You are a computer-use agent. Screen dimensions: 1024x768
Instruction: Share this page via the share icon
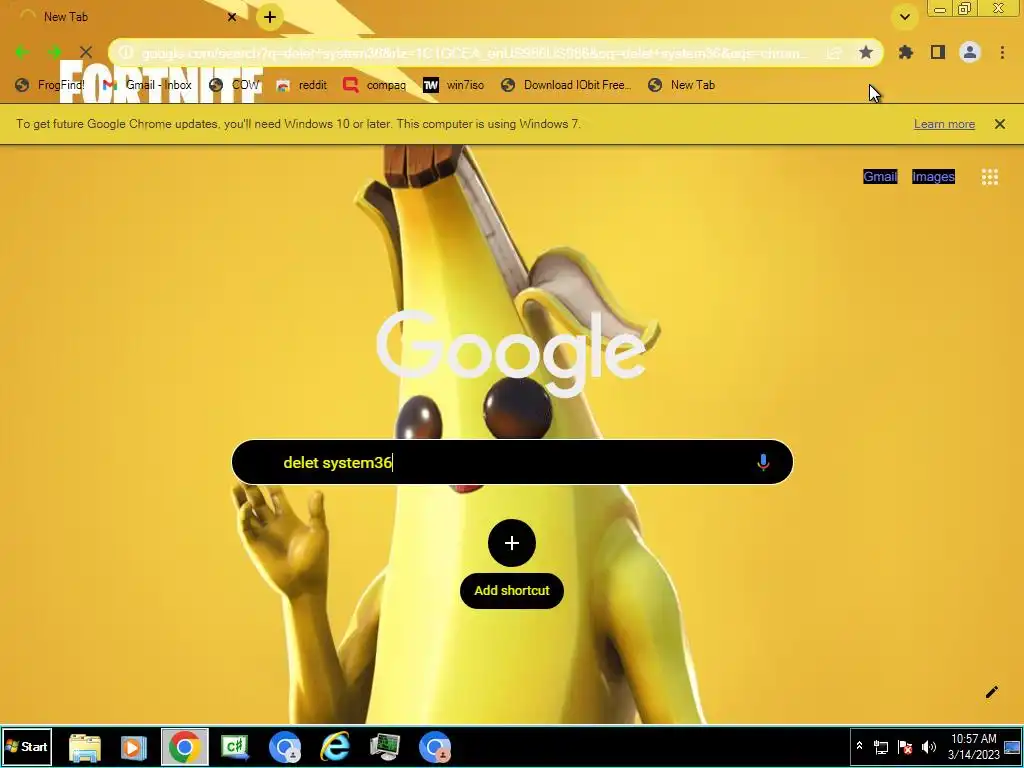point(834,53)
